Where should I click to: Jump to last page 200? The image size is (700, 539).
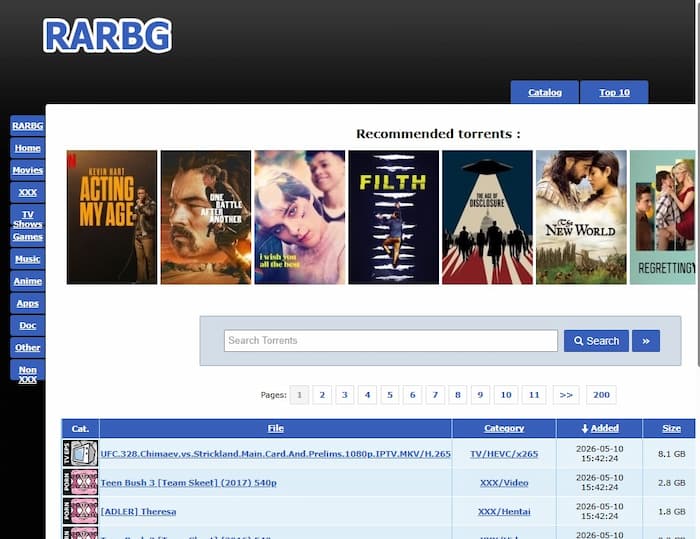click(x=601, y=395)
